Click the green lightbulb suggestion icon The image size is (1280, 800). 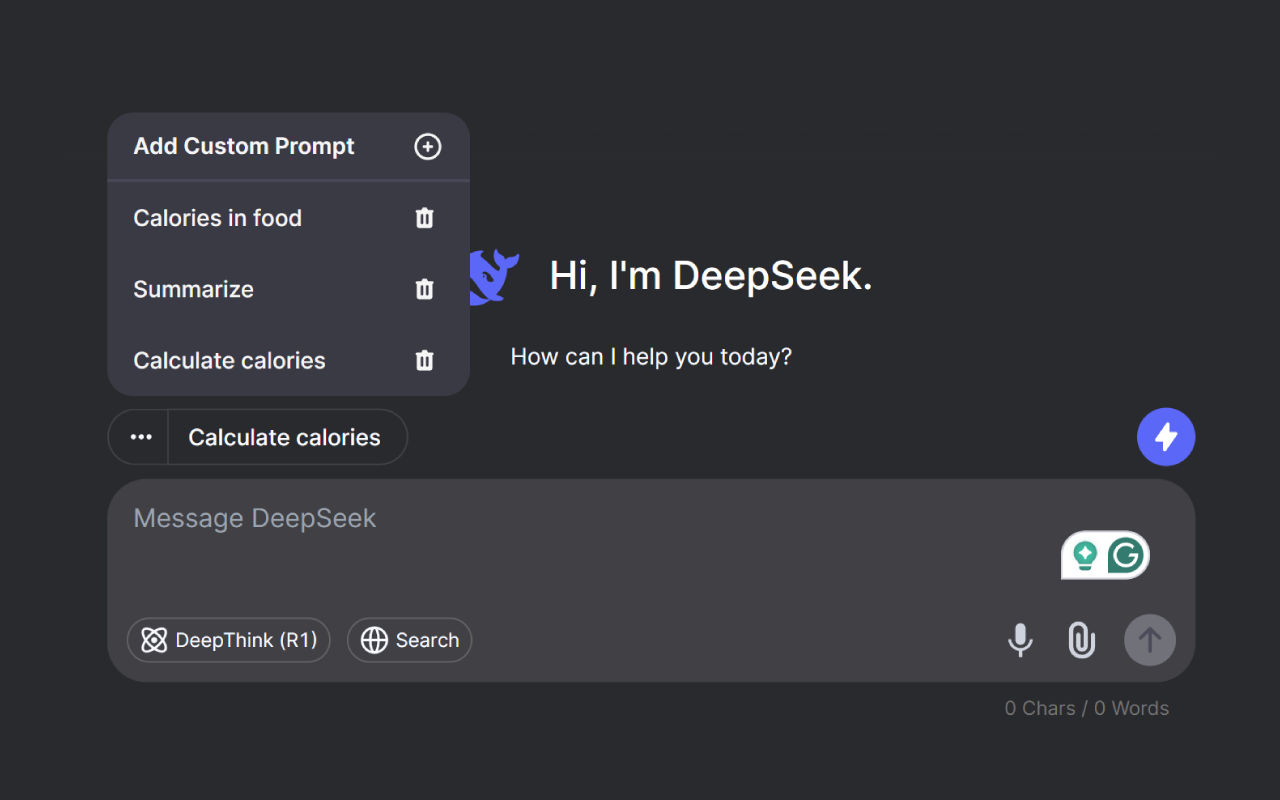click(1085, 555)
